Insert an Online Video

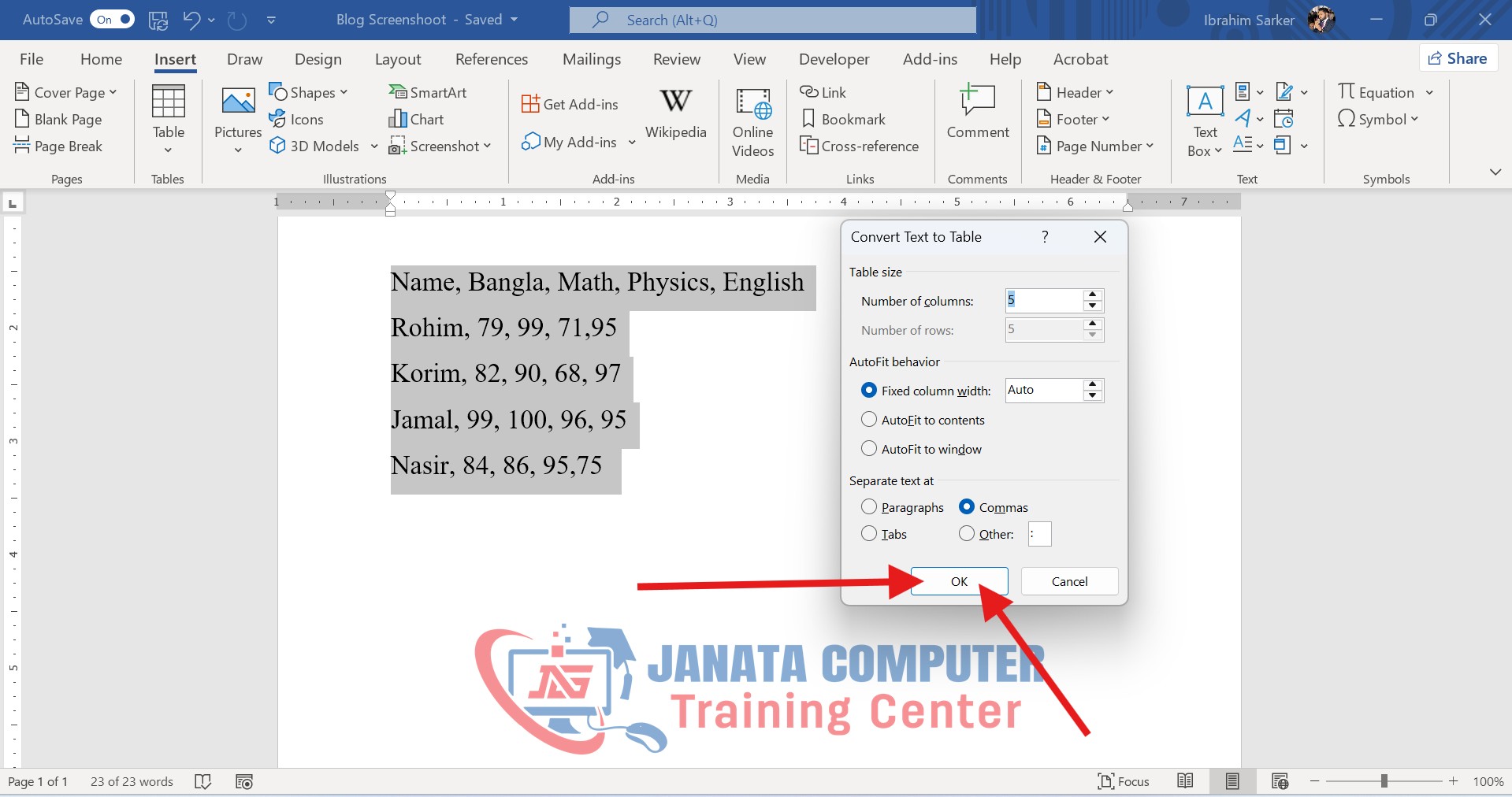[752, 121]
